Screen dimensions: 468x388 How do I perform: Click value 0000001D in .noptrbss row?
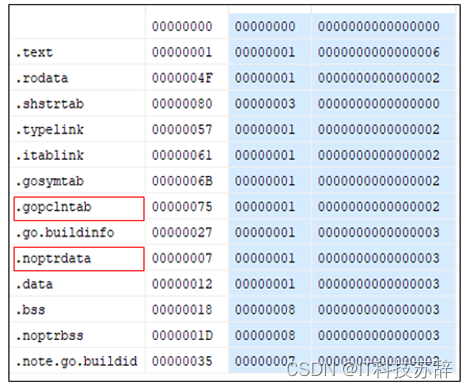(x=182, y=336)
